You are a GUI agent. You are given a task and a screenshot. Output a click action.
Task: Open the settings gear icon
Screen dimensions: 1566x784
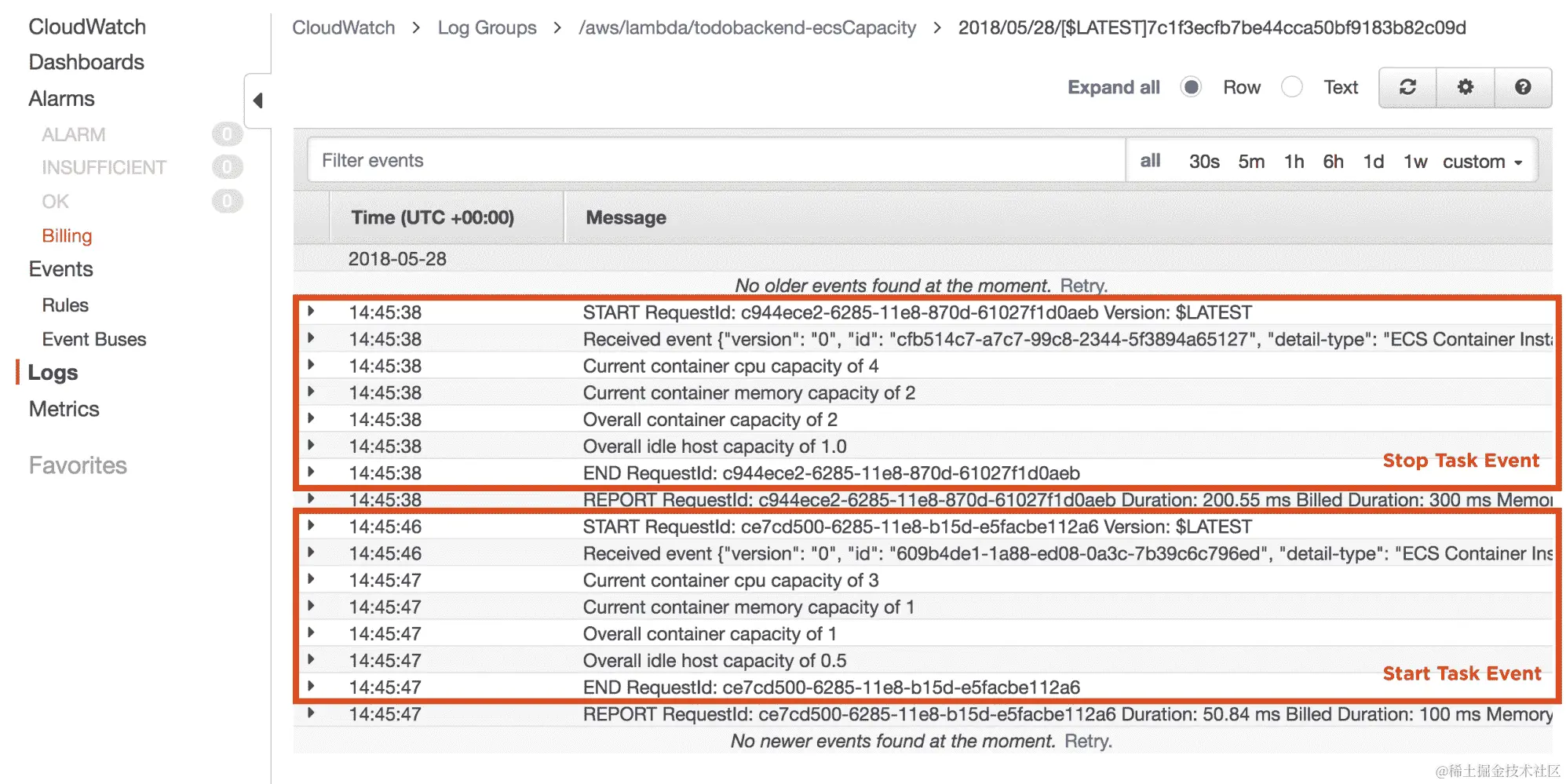point(1465,87)
